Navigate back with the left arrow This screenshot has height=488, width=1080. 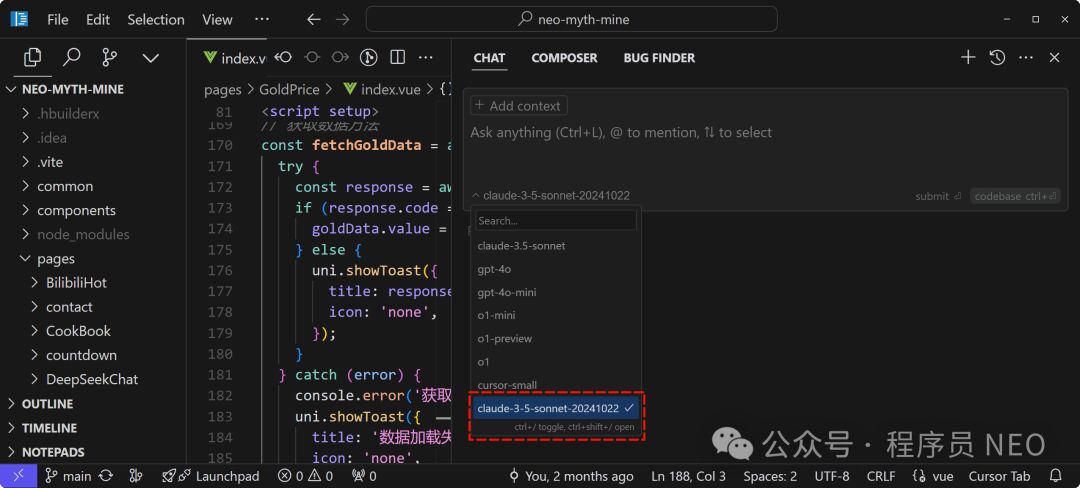pos(314,19)
